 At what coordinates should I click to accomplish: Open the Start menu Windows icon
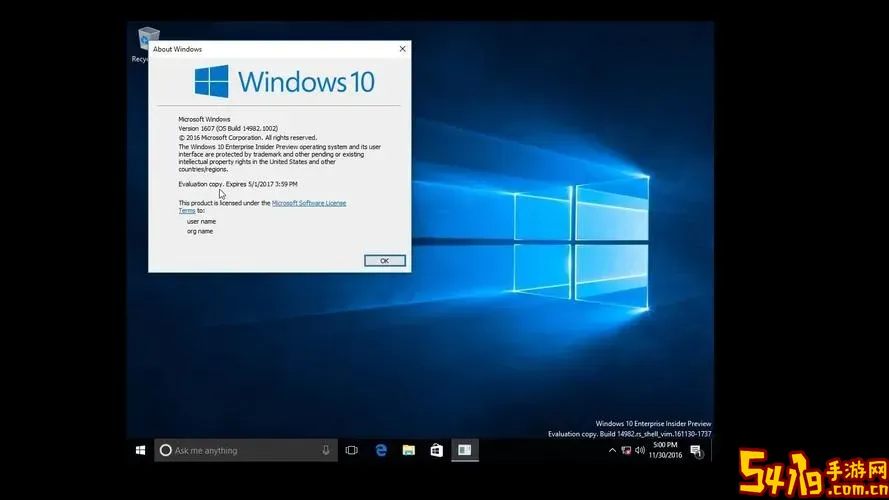pos(141,450)
